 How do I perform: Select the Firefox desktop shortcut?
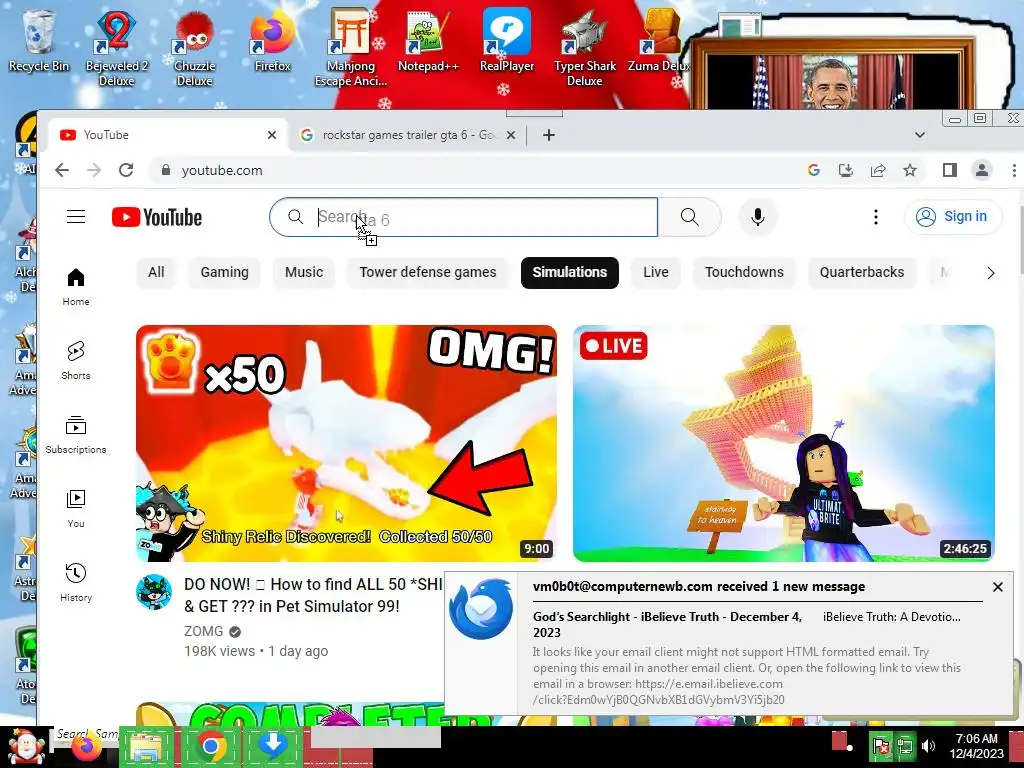pos(272,39)
